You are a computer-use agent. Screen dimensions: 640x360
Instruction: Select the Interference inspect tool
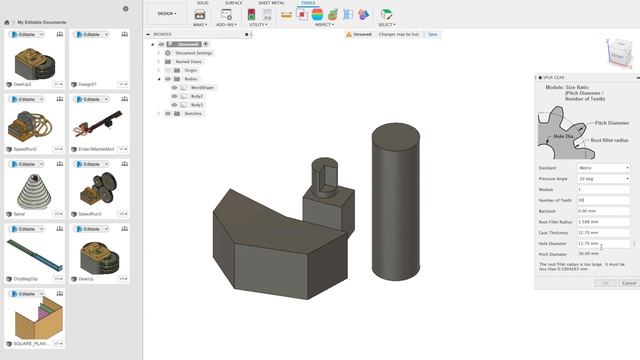(x=302, y=15)
